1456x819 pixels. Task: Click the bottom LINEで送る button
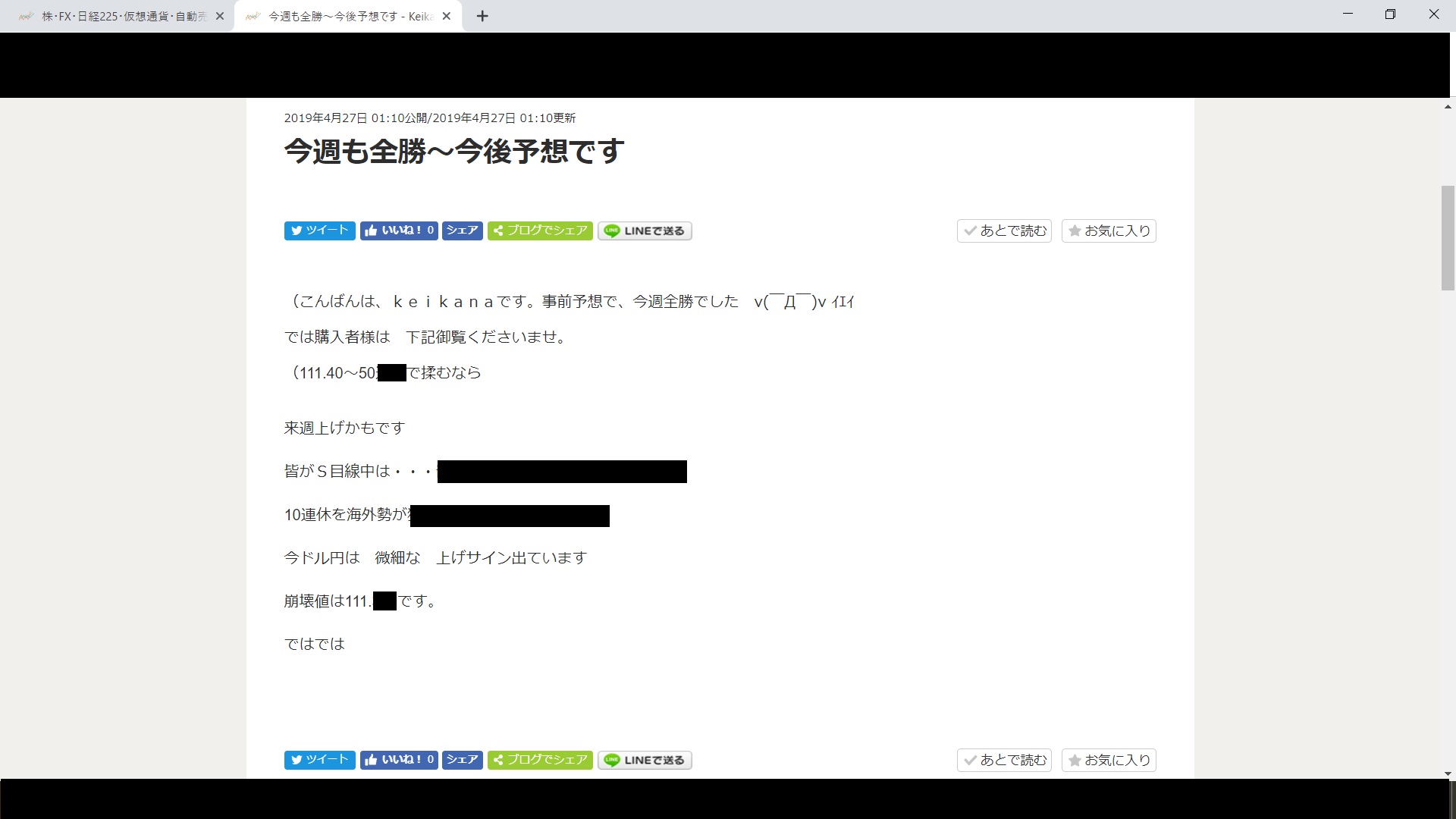[645, 760]
